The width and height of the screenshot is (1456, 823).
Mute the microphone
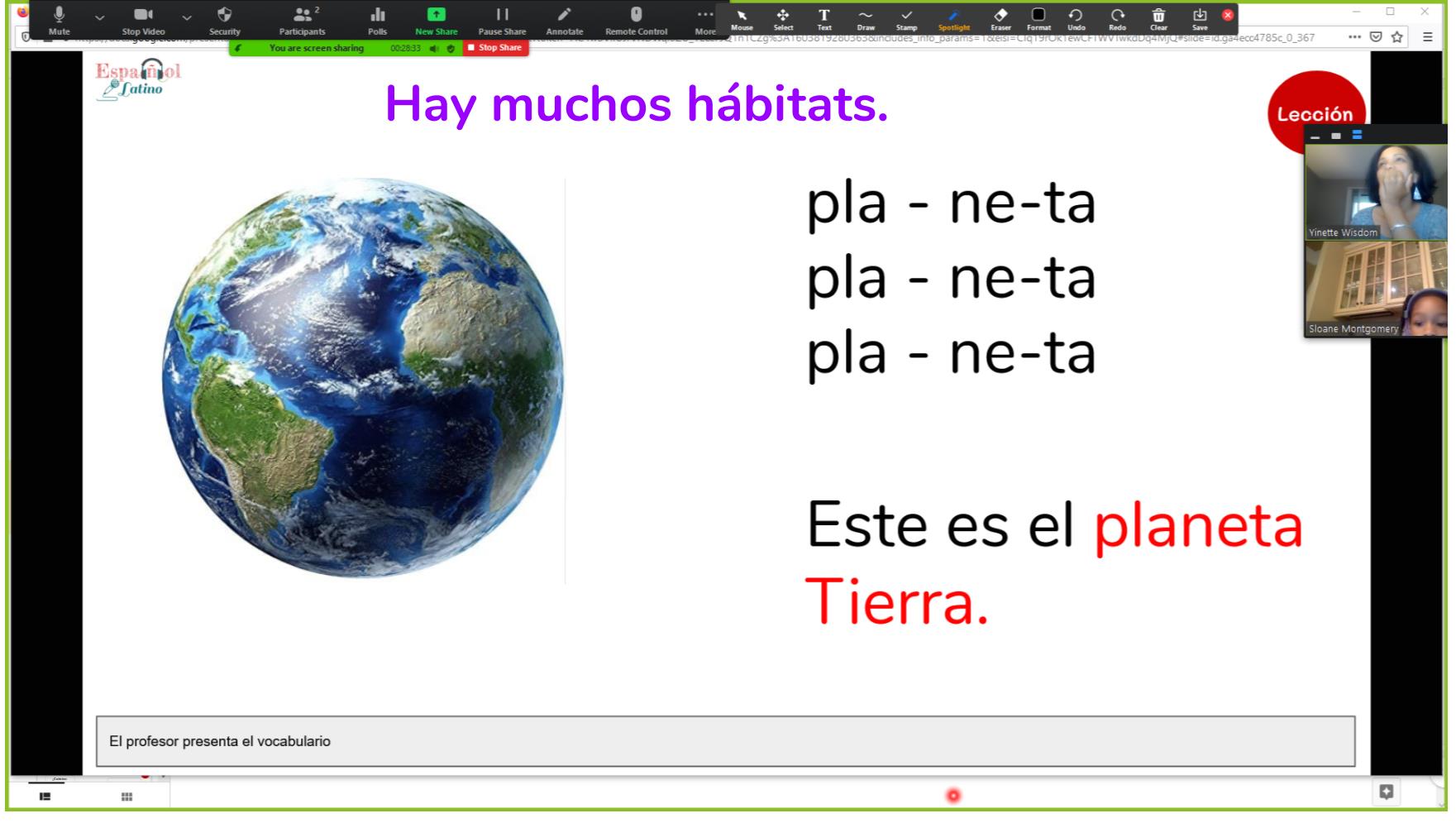[59, 20]
